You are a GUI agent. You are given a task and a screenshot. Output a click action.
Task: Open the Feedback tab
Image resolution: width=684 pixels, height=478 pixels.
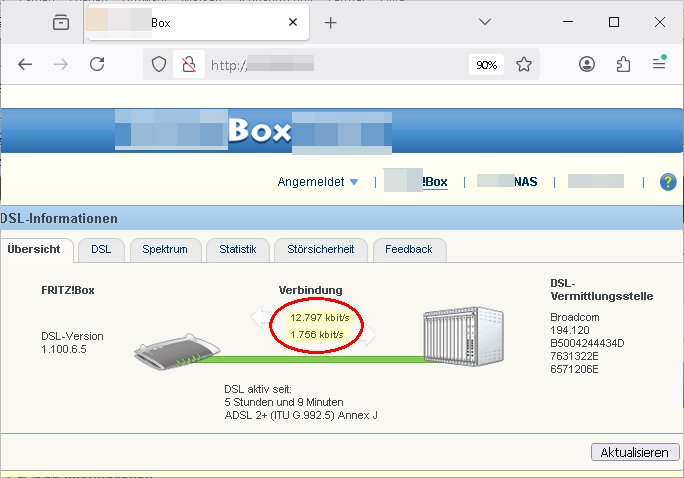click(408, 249)
